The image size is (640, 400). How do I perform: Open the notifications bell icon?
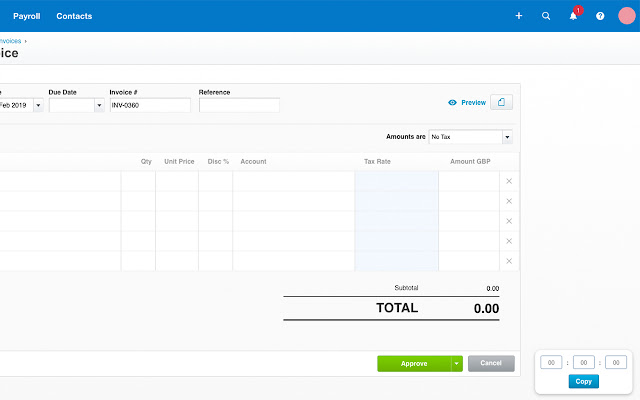(x=573, y=16)
